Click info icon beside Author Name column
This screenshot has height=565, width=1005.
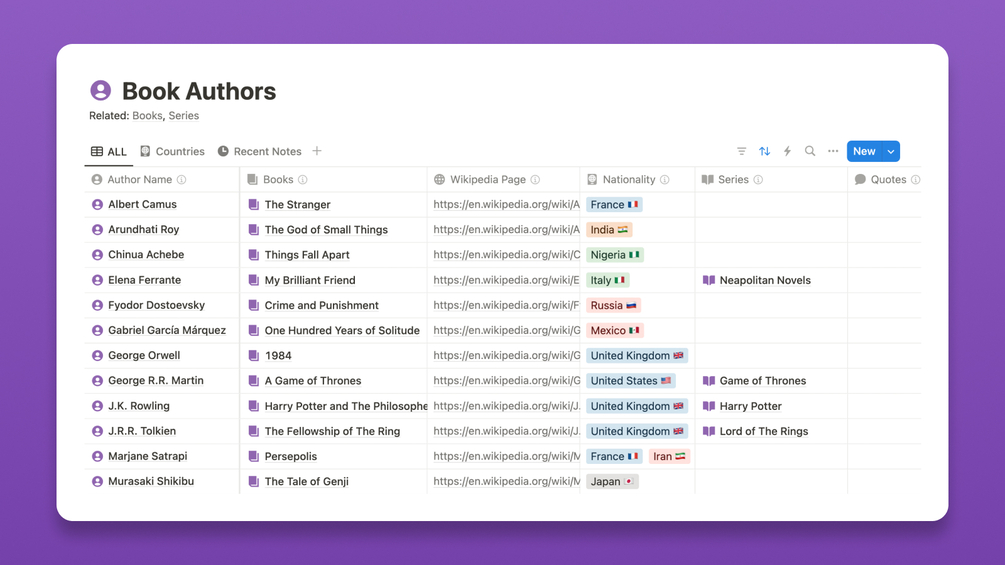(x=181, y=179)
